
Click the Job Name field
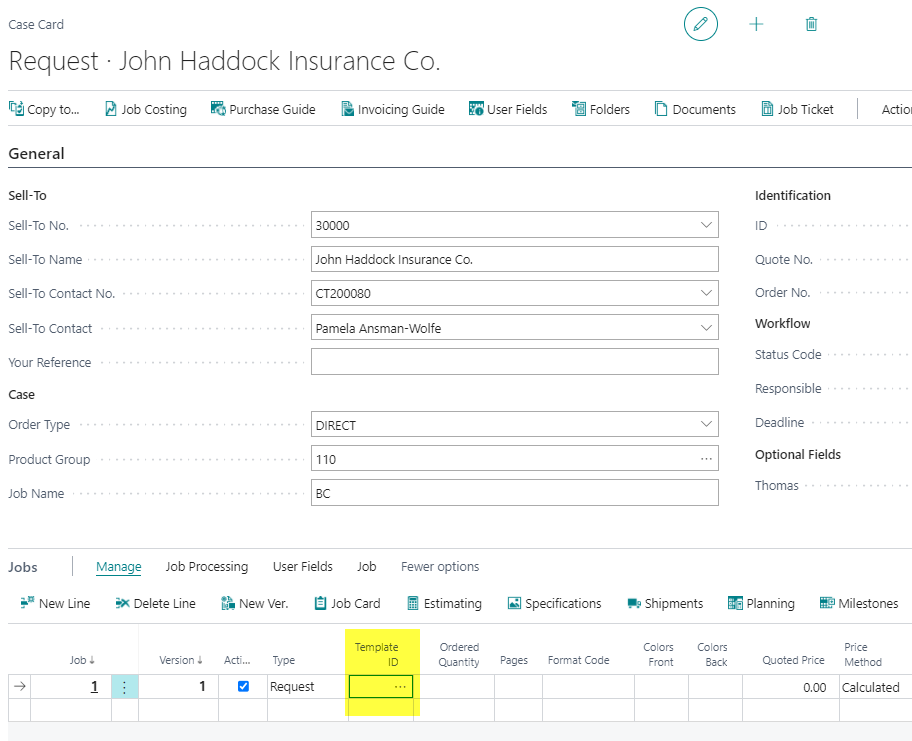pos(514,493)
